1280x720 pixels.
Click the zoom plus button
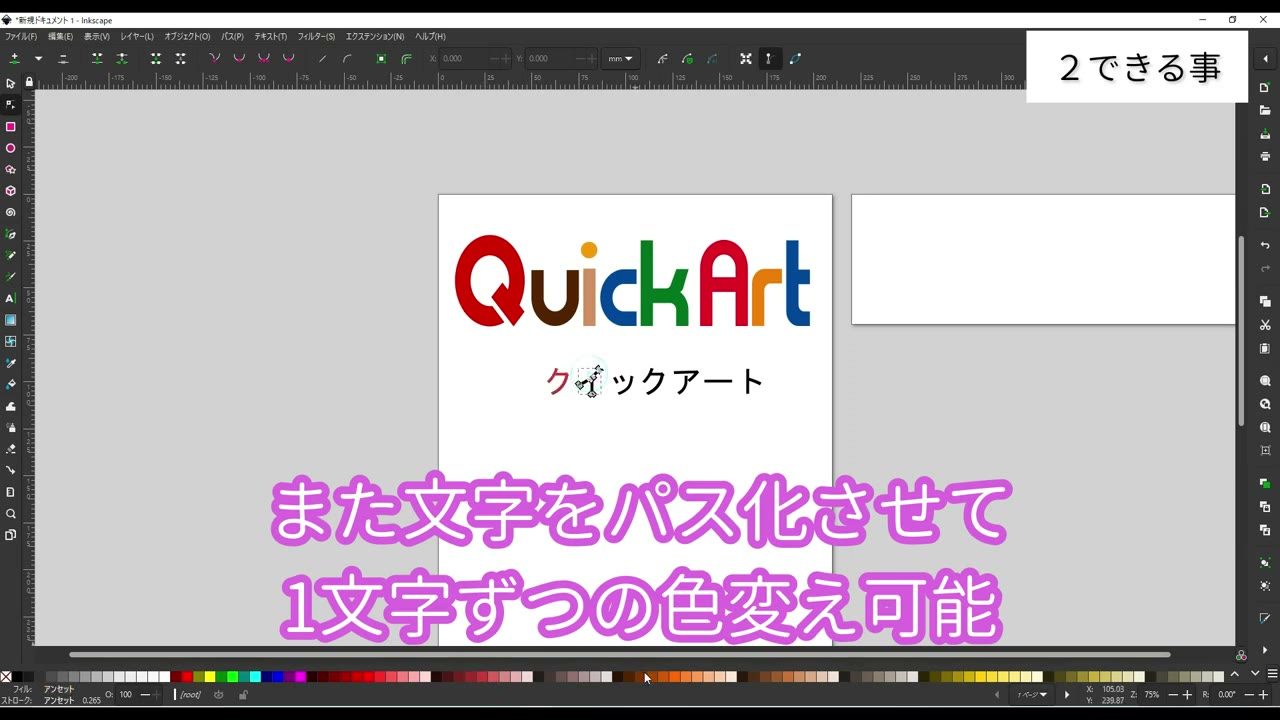tap(1187, 695)
